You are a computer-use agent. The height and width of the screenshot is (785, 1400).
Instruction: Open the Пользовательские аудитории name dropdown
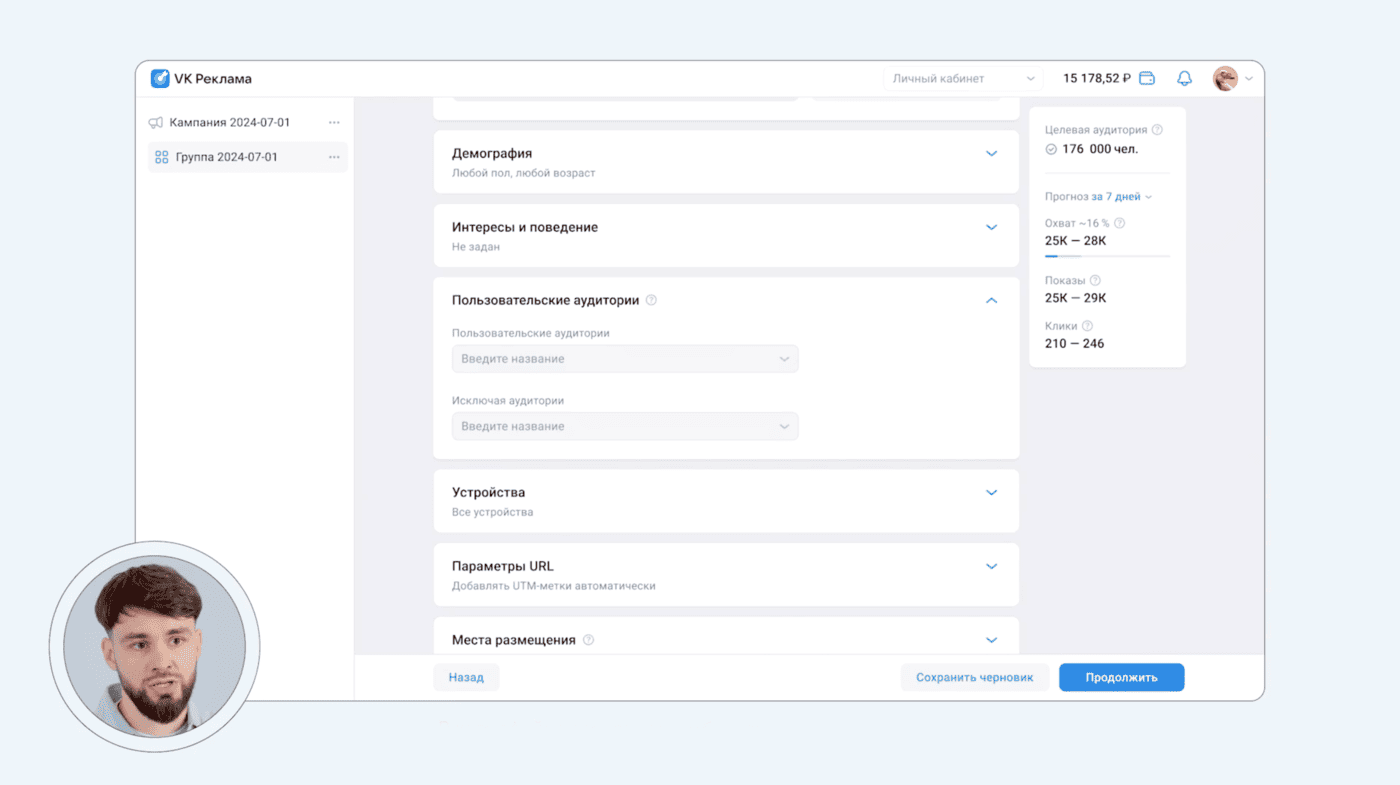[x=625, y=359]
